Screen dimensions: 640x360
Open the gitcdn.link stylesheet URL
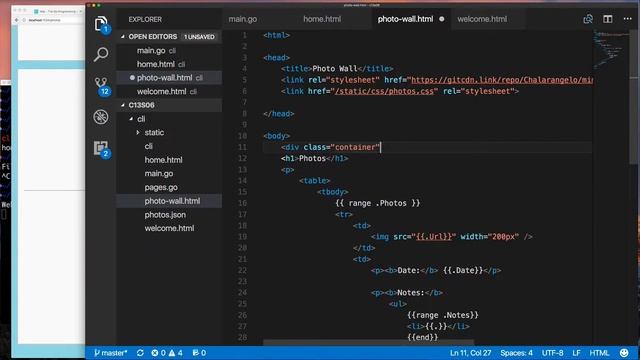[x=502, y=80]
